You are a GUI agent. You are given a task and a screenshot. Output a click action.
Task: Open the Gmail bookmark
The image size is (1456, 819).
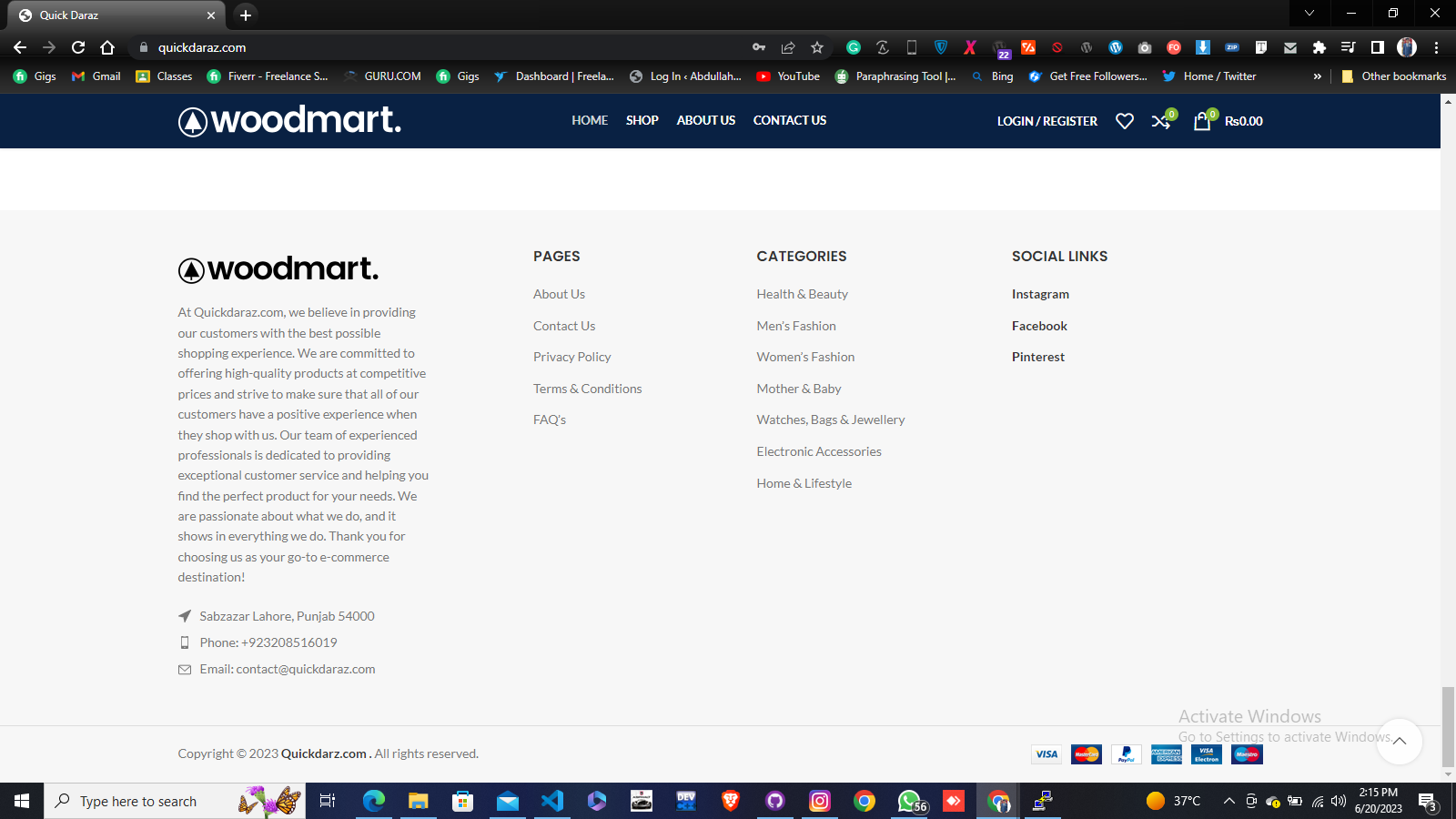[96, 76]
